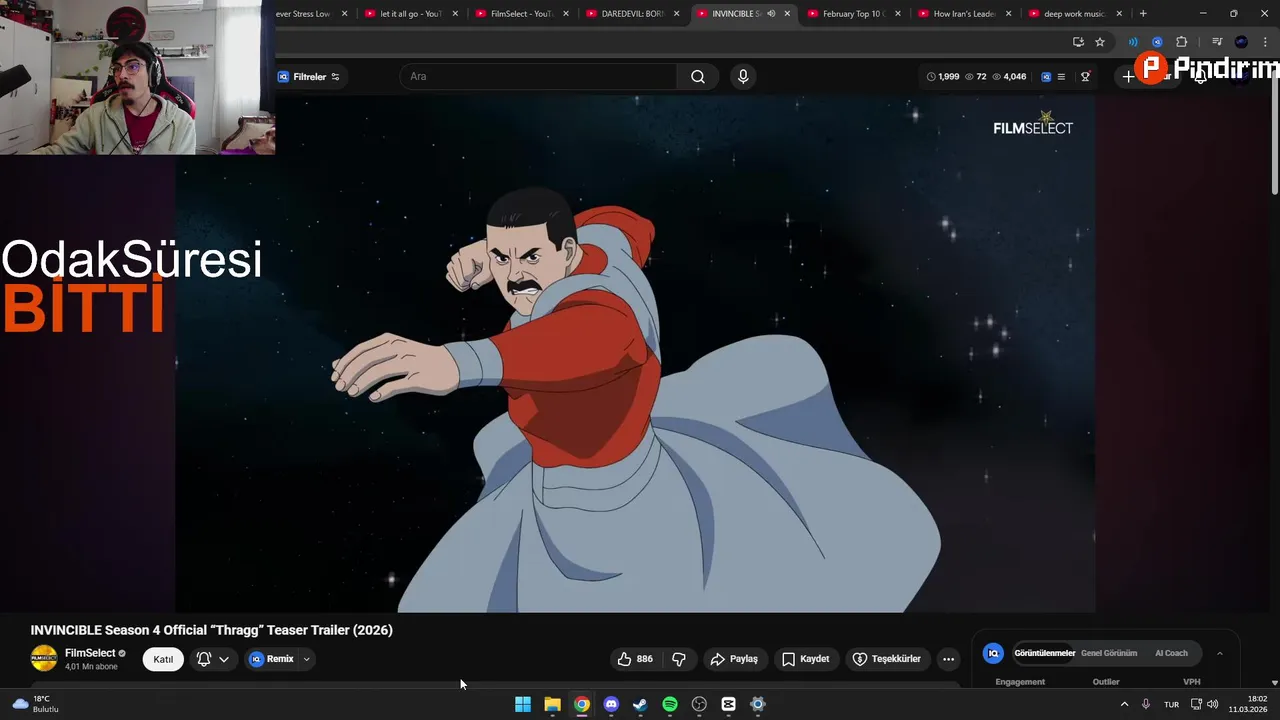Mute the INVINCIBLE tab speaker icon
Screen dimensions: 1280x720
point(771,14)
